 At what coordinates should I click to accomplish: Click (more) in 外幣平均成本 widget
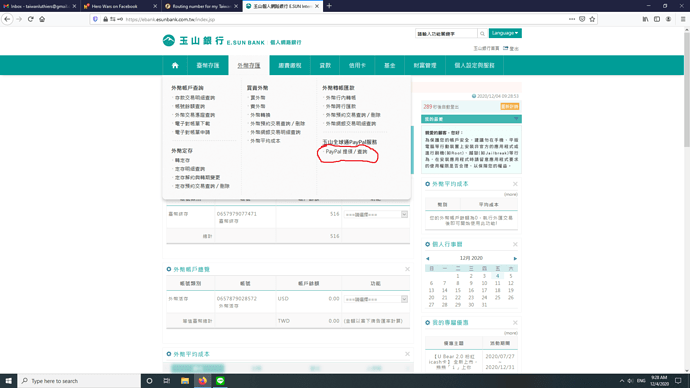click(510, 194)
